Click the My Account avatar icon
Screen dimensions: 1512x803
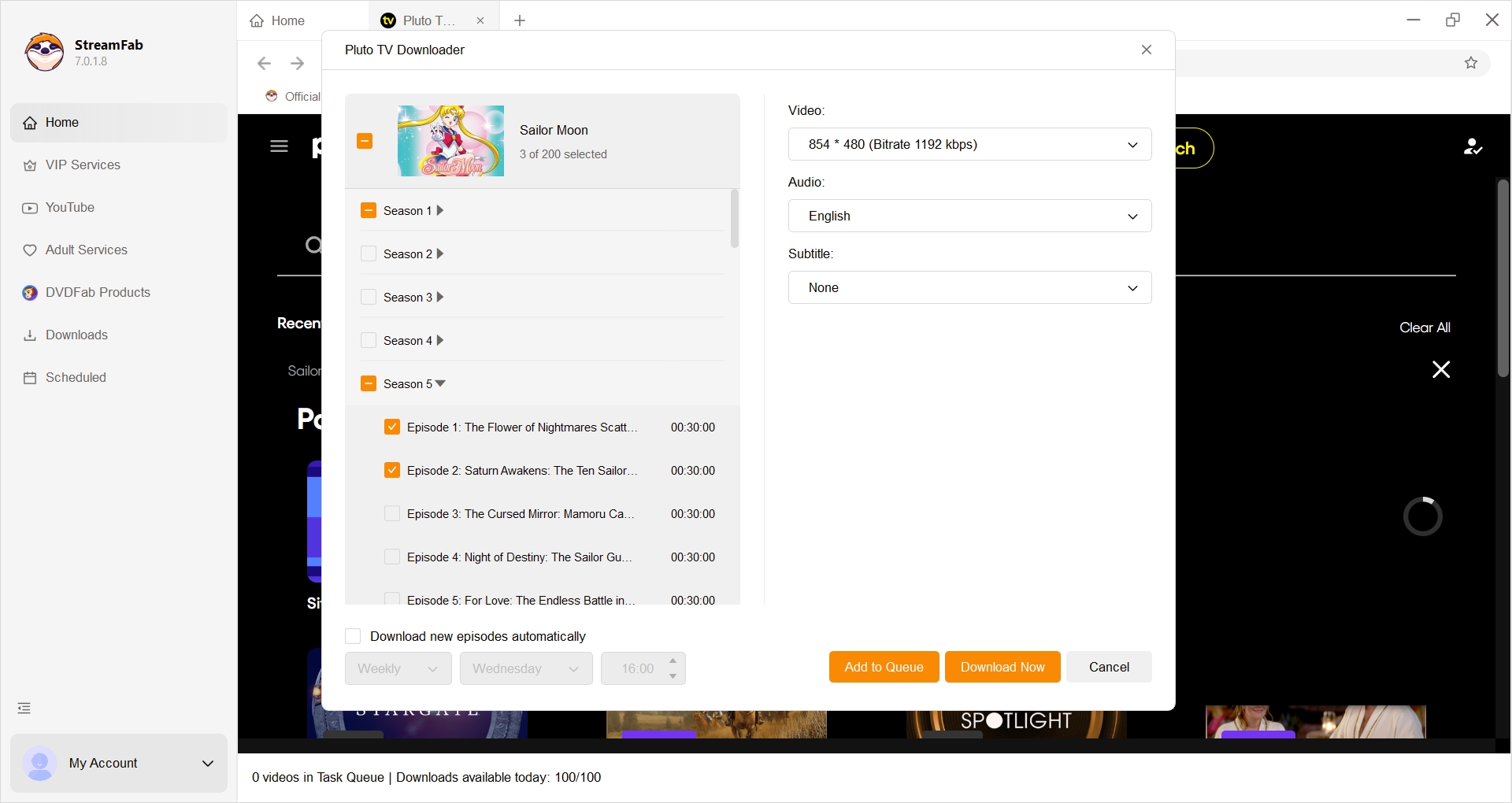click(39, 764)
